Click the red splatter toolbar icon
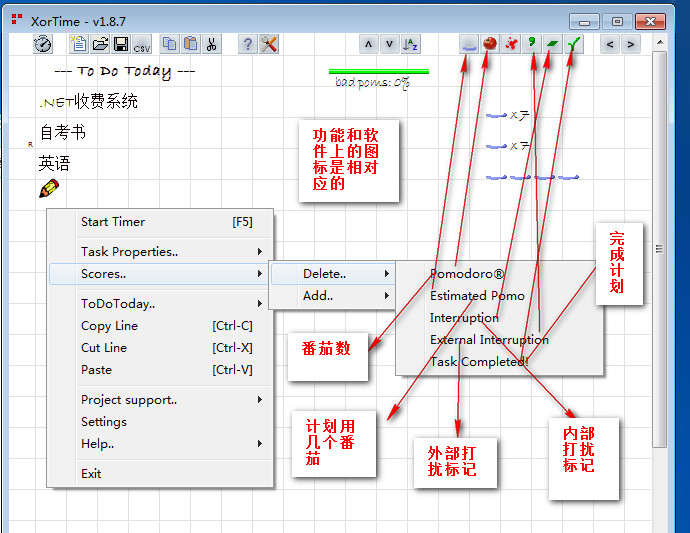 [x=511, y=44]
